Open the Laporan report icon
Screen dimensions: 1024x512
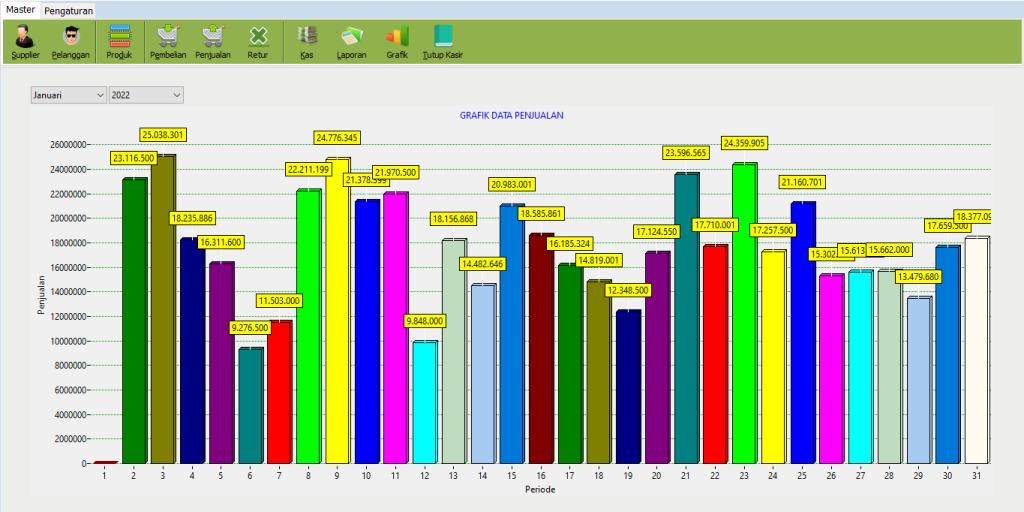pyautogui.click(x=351, y=42)
